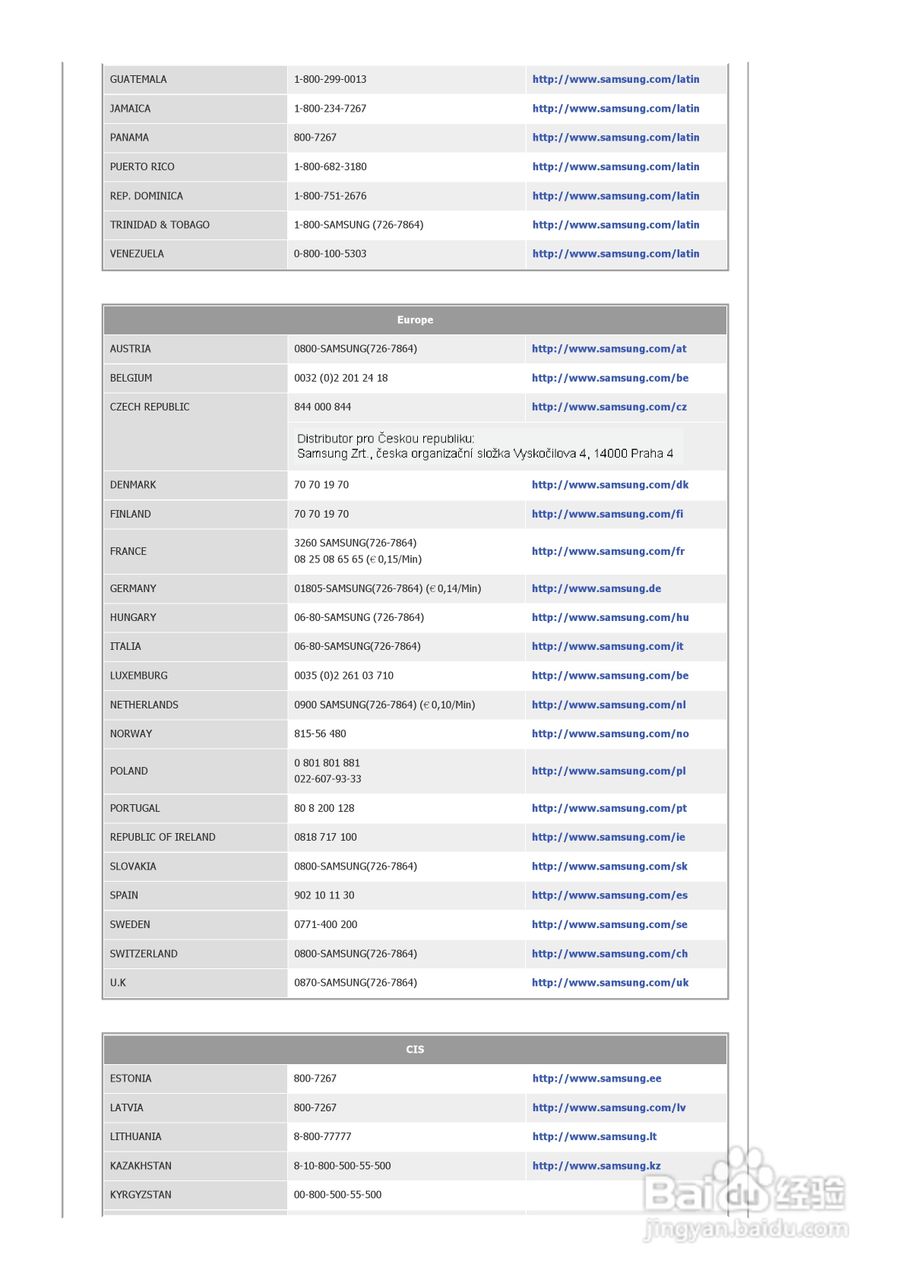
Task: Select Spain number 902 10 11 30
Action: pyautogui.click(x=324, y=896)
